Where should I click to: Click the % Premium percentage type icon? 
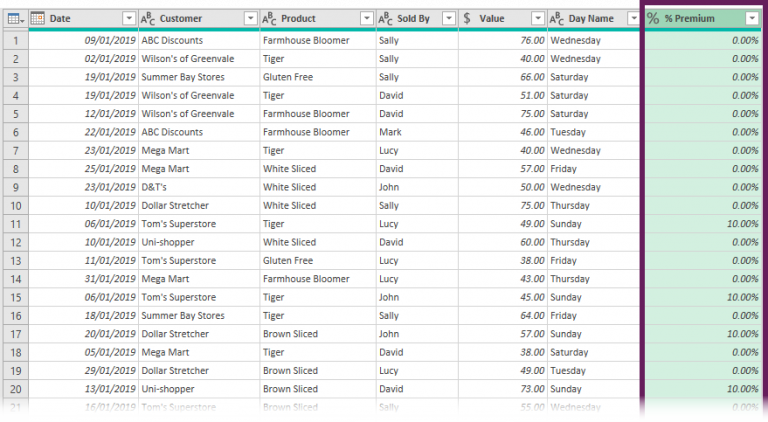coord(653,19)
